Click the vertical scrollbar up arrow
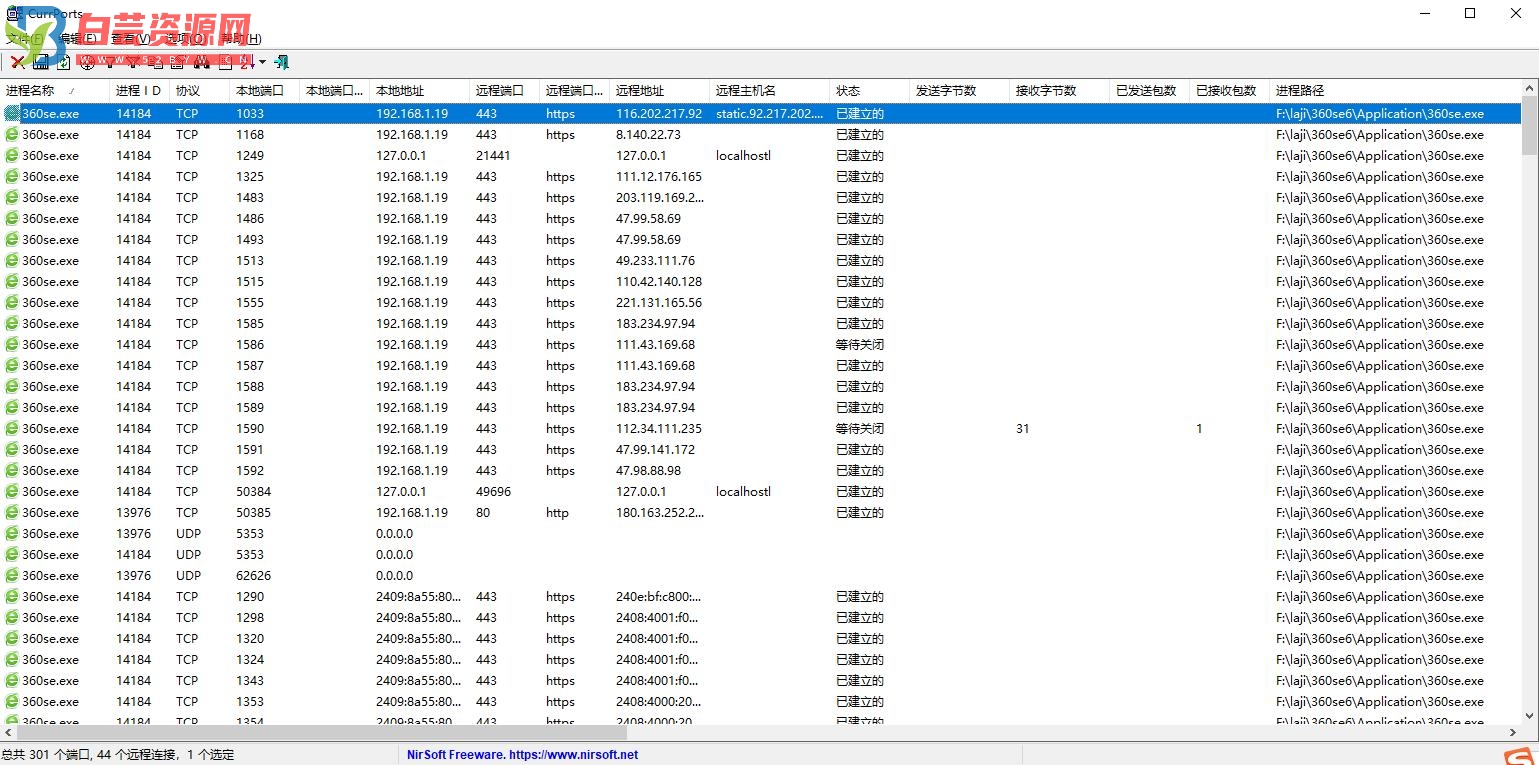 [x=1530, y=88]
